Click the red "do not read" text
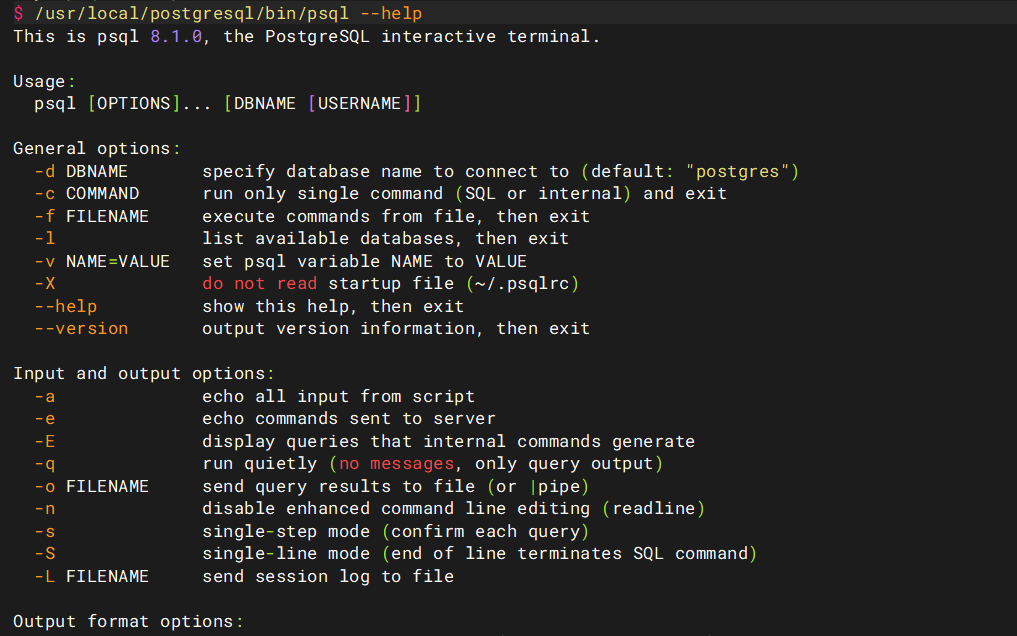The width and height of the screenshot is (1017, 636). (x=259, y=283)
